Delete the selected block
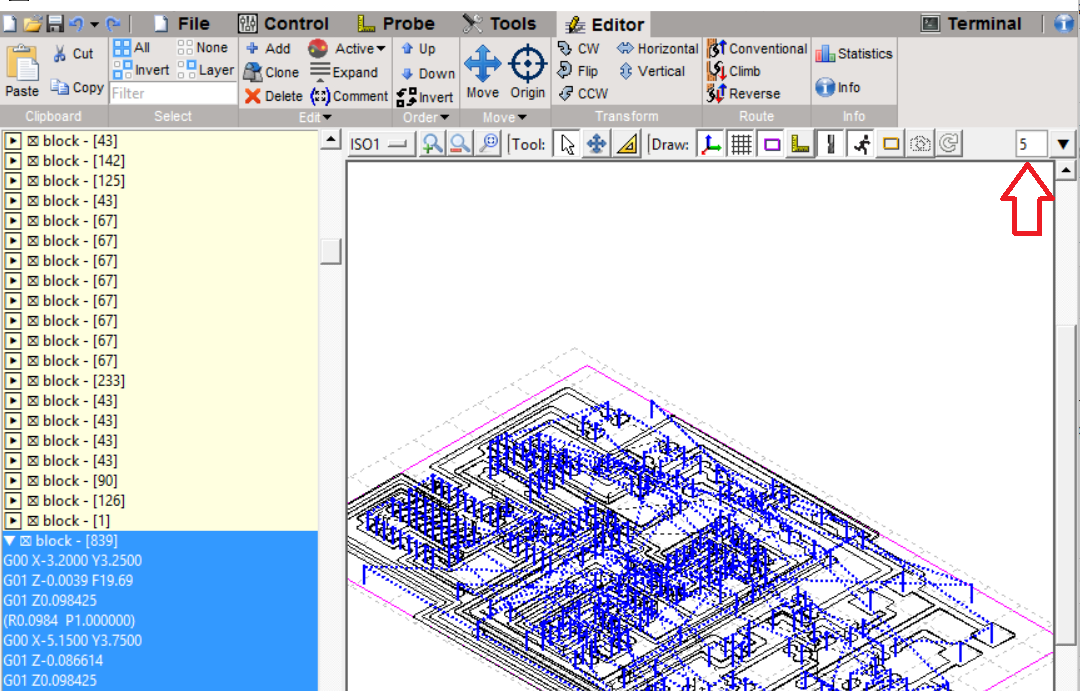Image resolution: width=1080 pixels, height=691 pixels. pos(273,96)
